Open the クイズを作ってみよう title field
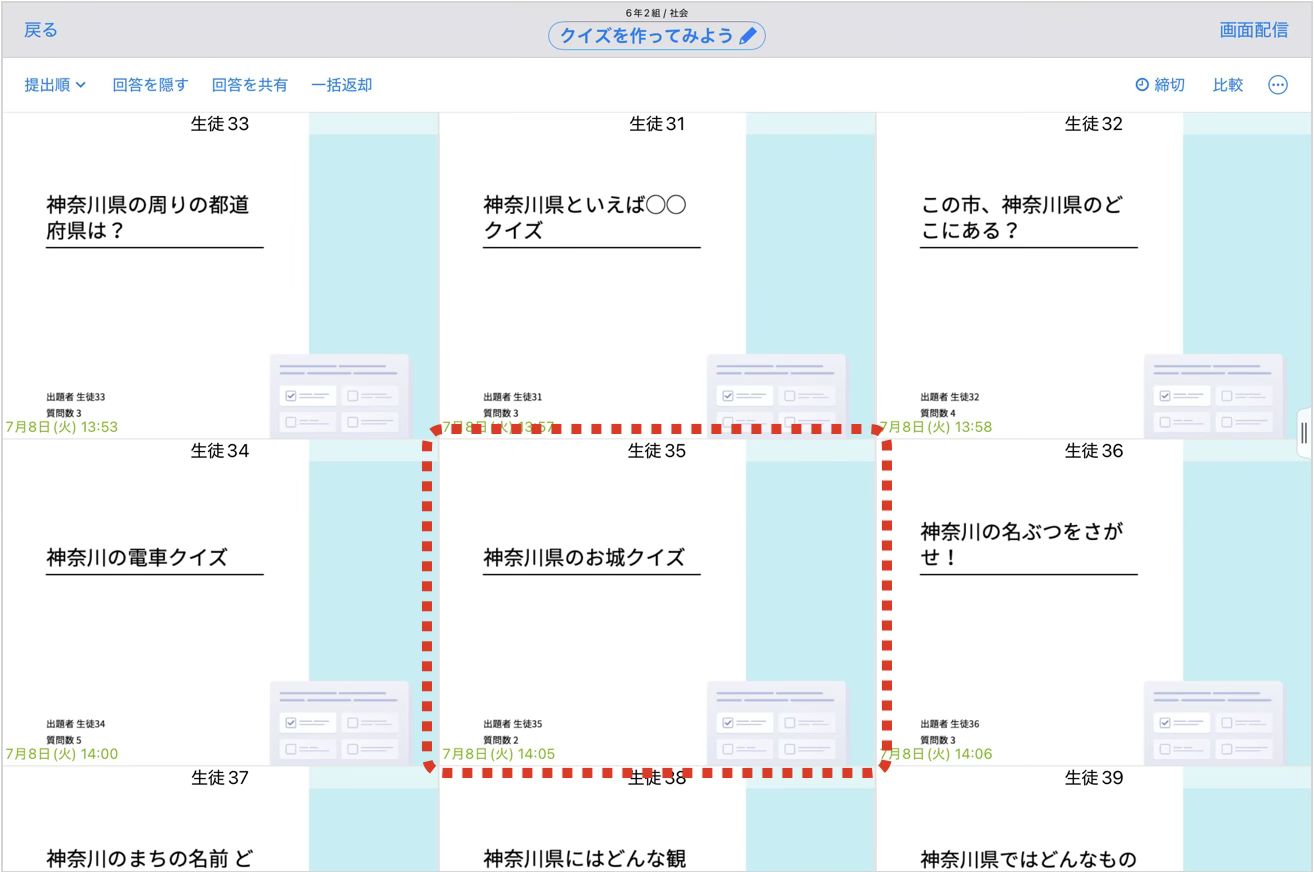This screenshot has width=1314, height=872. pos(657,36)
